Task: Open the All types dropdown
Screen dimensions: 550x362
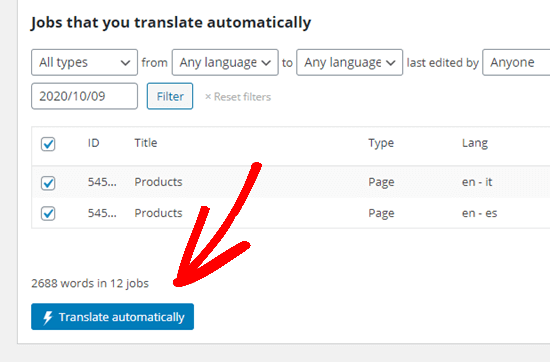Action: (x=84, y=62)
